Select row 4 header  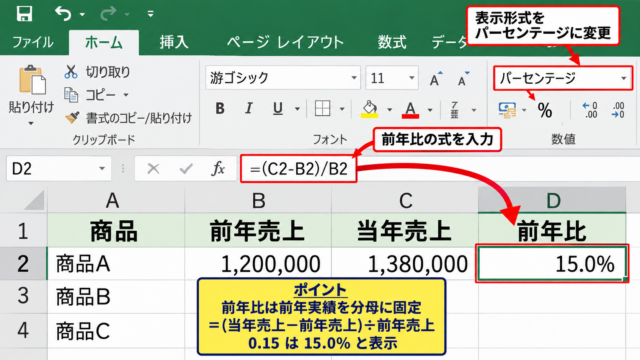pos(23,330)
